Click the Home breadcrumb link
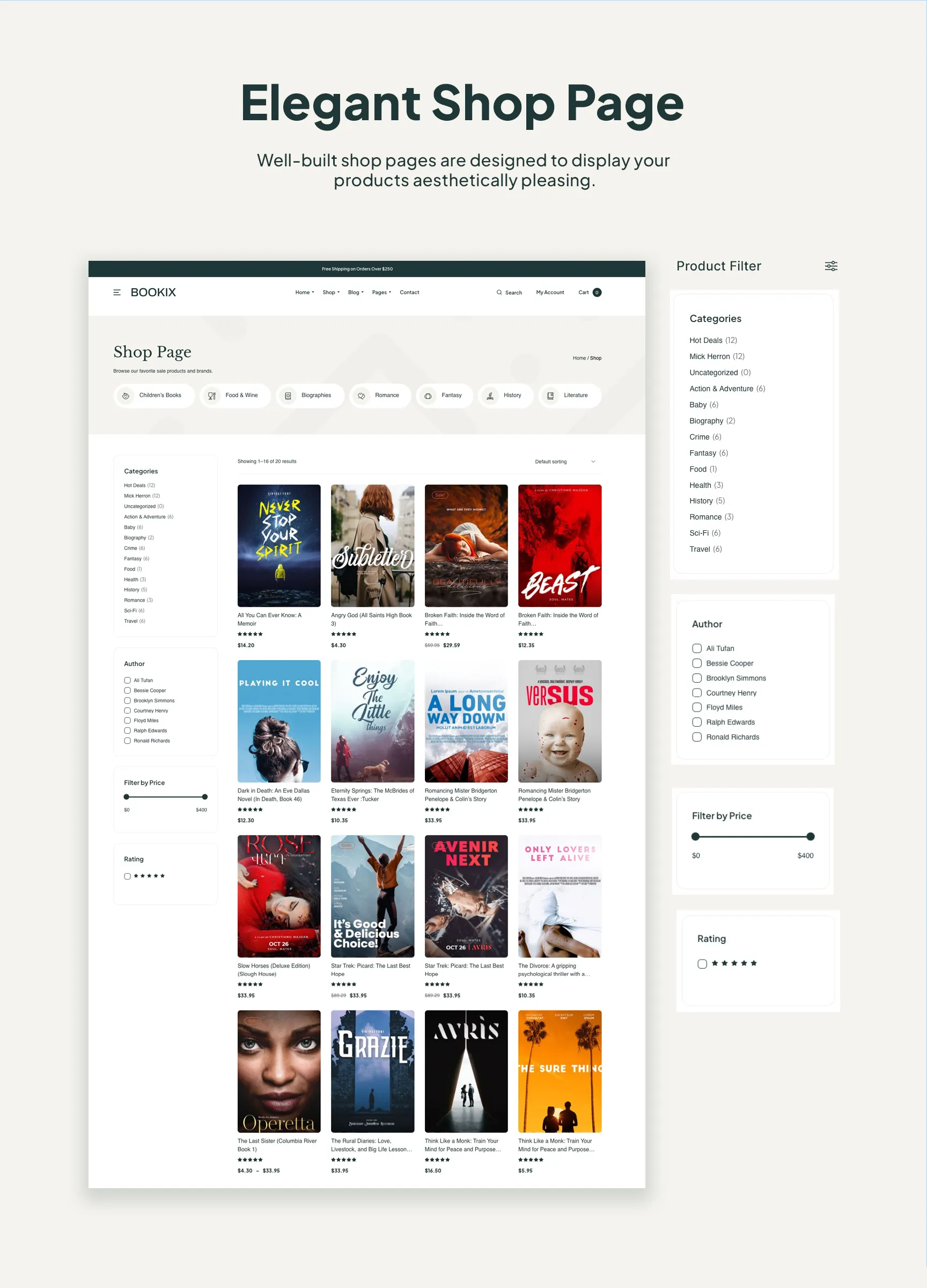The width and height of the screenshot is (927, 1288). [x=579, y=358]
